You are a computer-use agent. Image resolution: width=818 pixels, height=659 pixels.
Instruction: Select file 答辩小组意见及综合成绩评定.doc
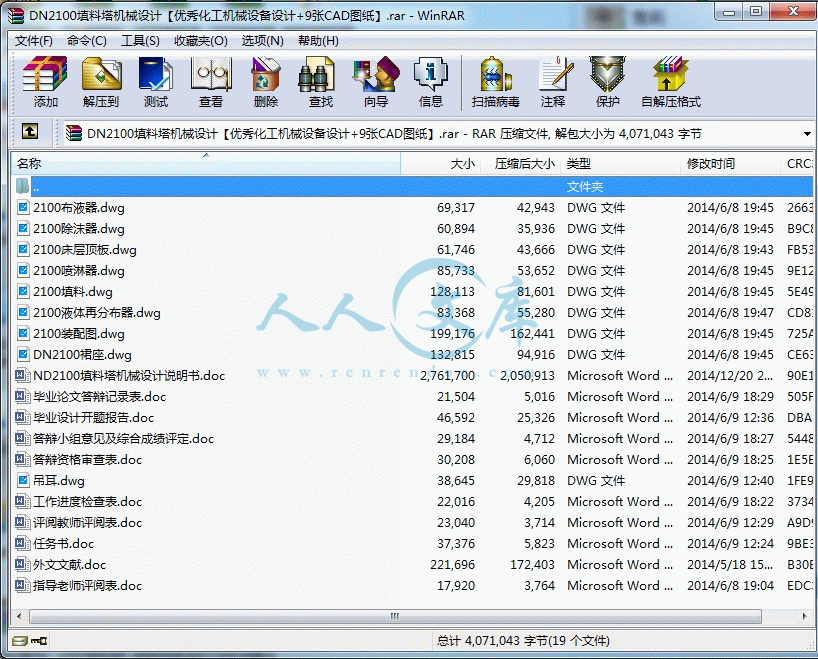click(x=123, y=438)
